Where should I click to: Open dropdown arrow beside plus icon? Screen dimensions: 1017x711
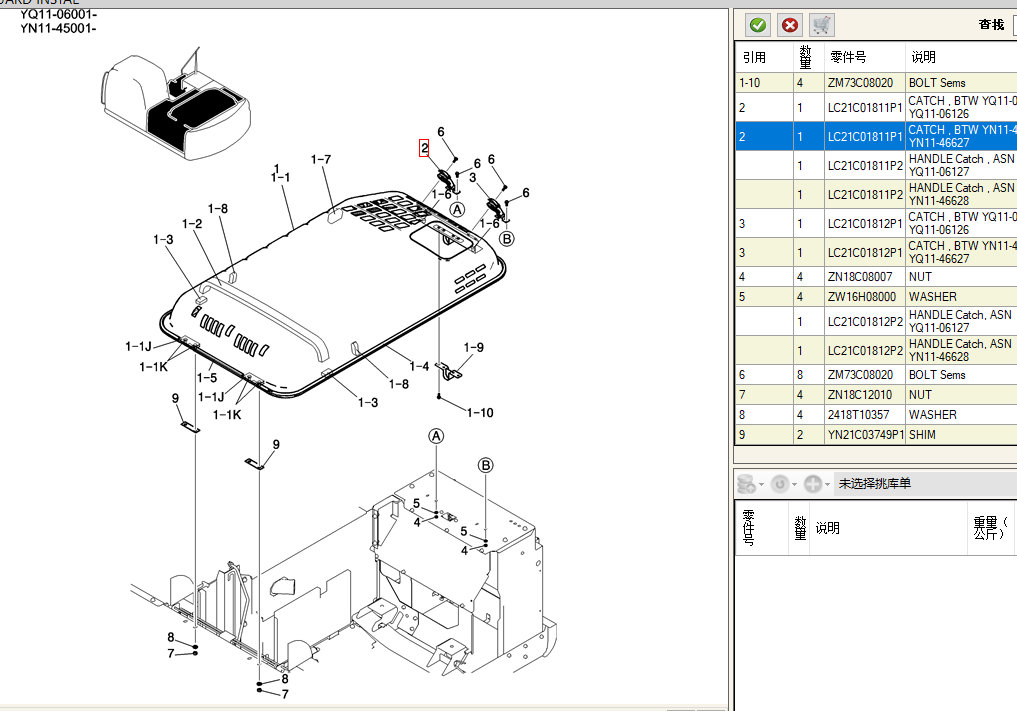827,485
